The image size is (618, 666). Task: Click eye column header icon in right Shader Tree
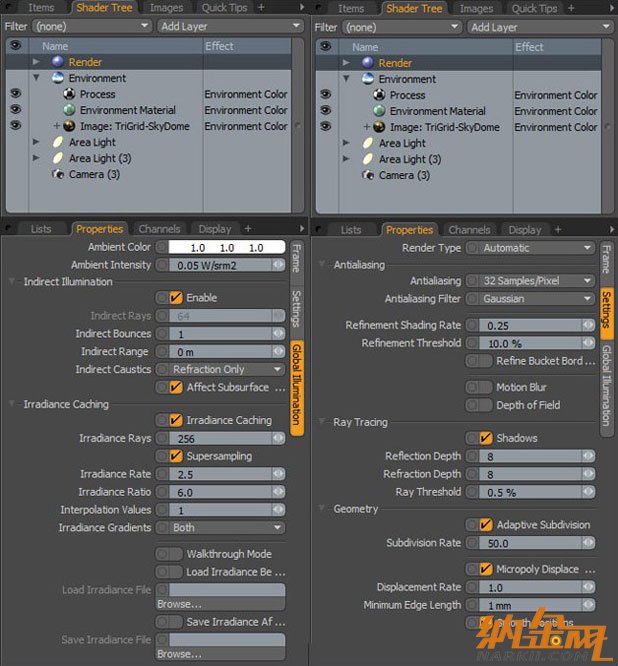[326, 46]
